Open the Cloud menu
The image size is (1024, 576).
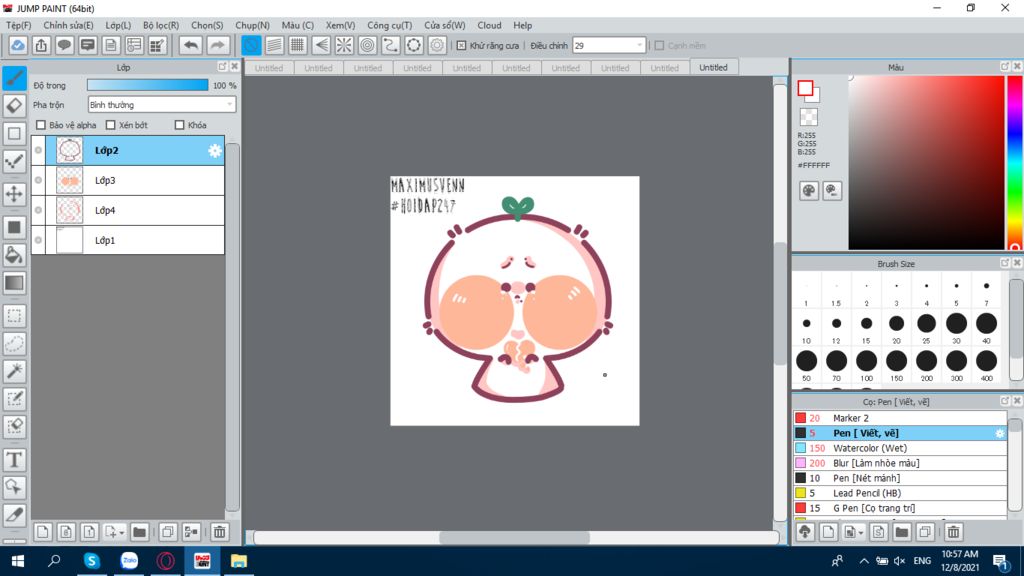tap(489, 25)
